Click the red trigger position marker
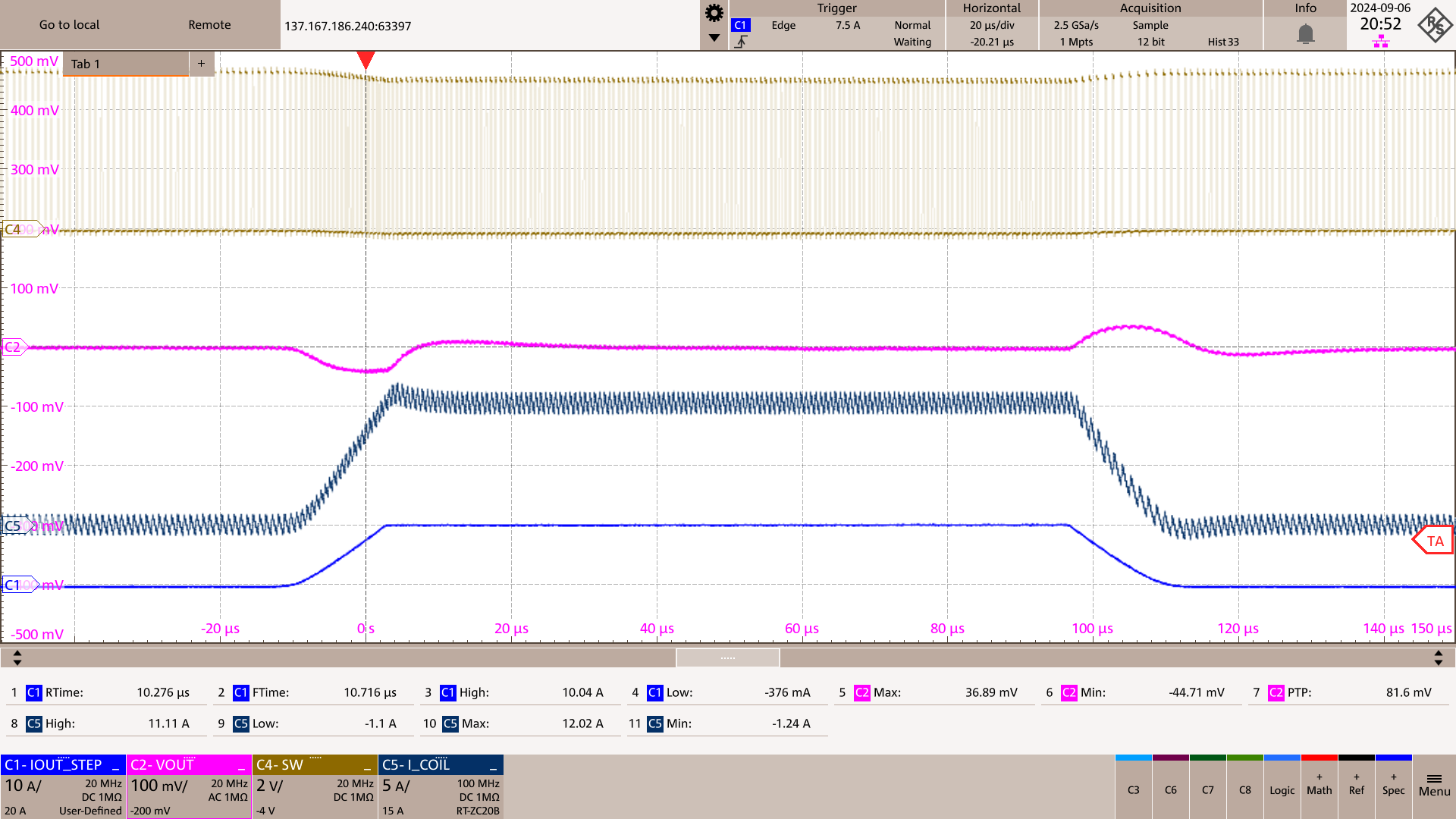The width and height of the screenshot is (1456, 819). click(x=366, y=60)
